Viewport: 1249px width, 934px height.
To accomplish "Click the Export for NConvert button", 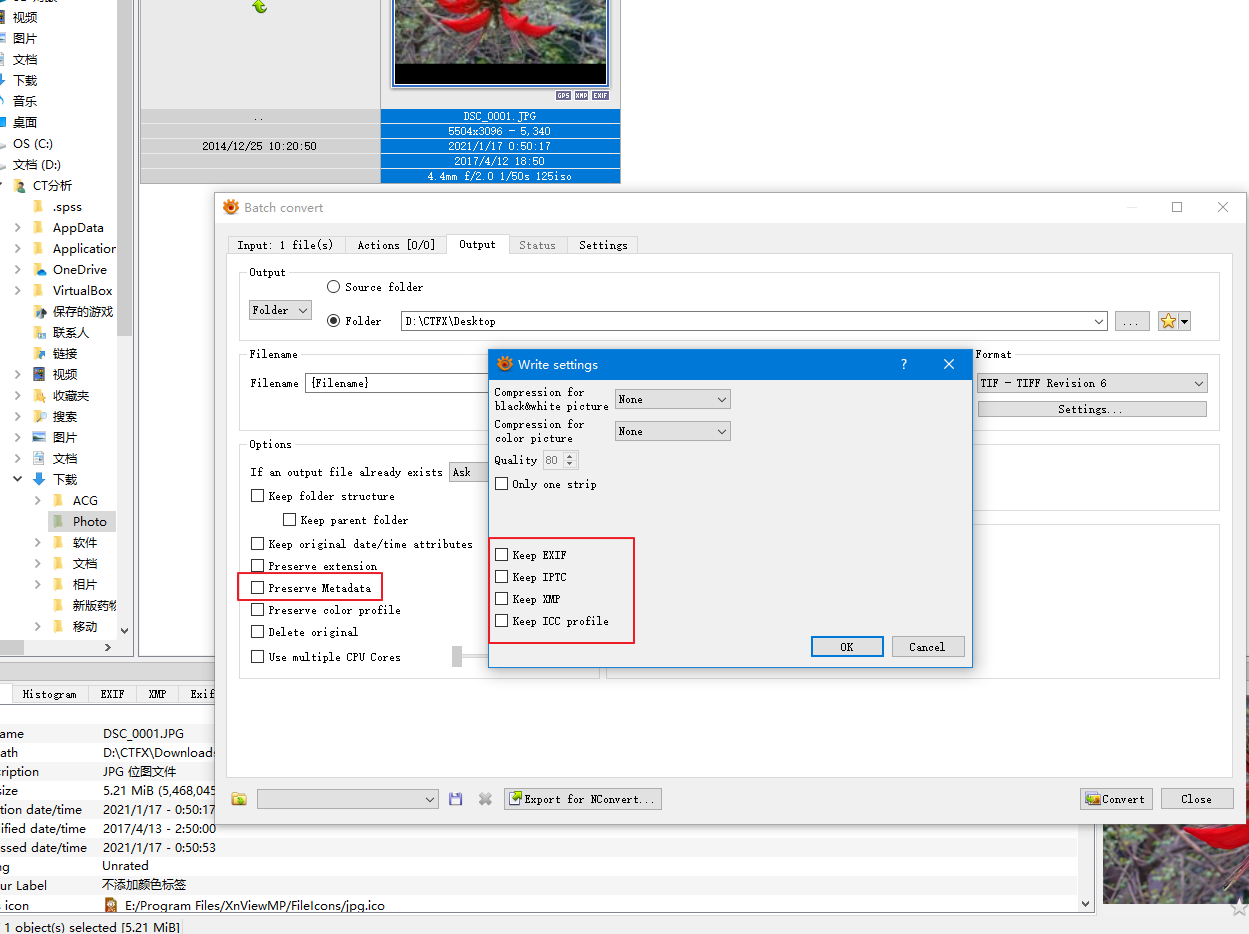I will (x=582, y=799).
